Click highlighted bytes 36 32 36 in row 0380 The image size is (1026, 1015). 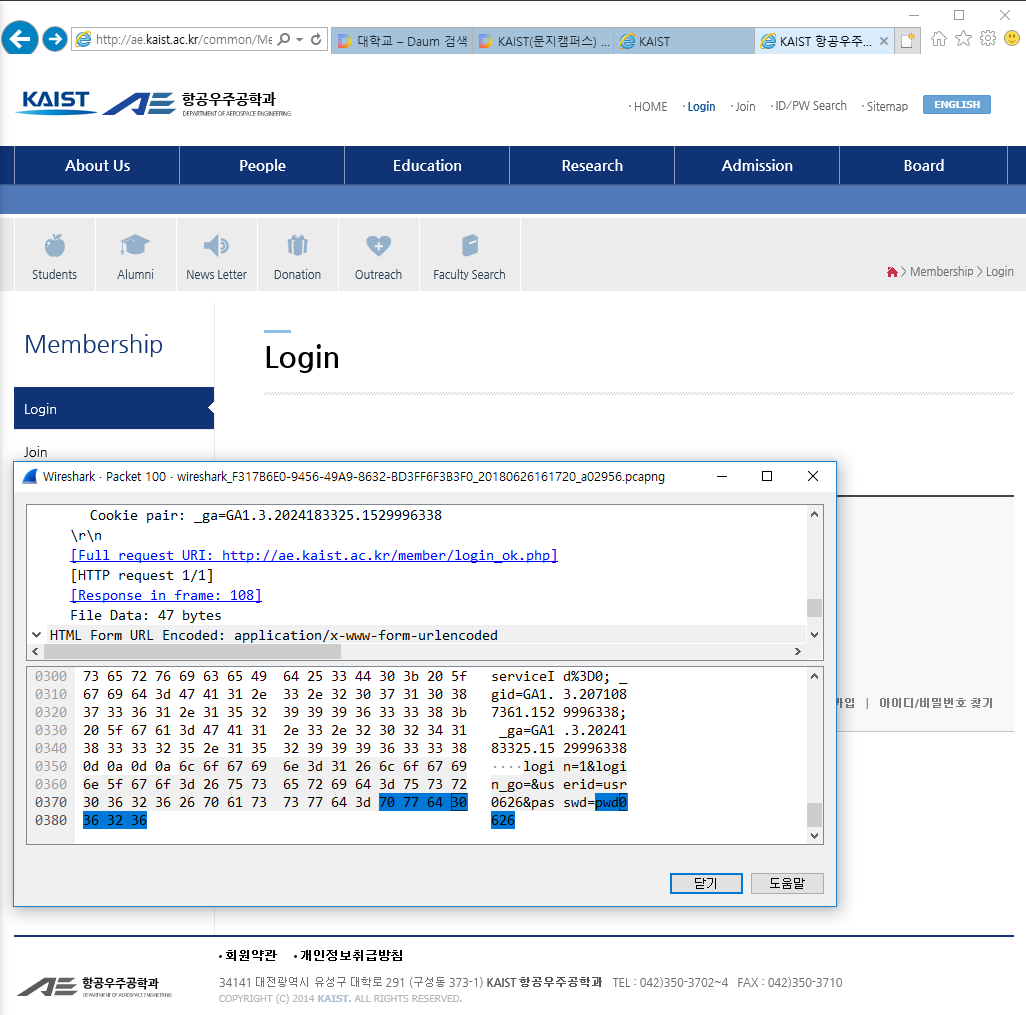pos(115,821)
